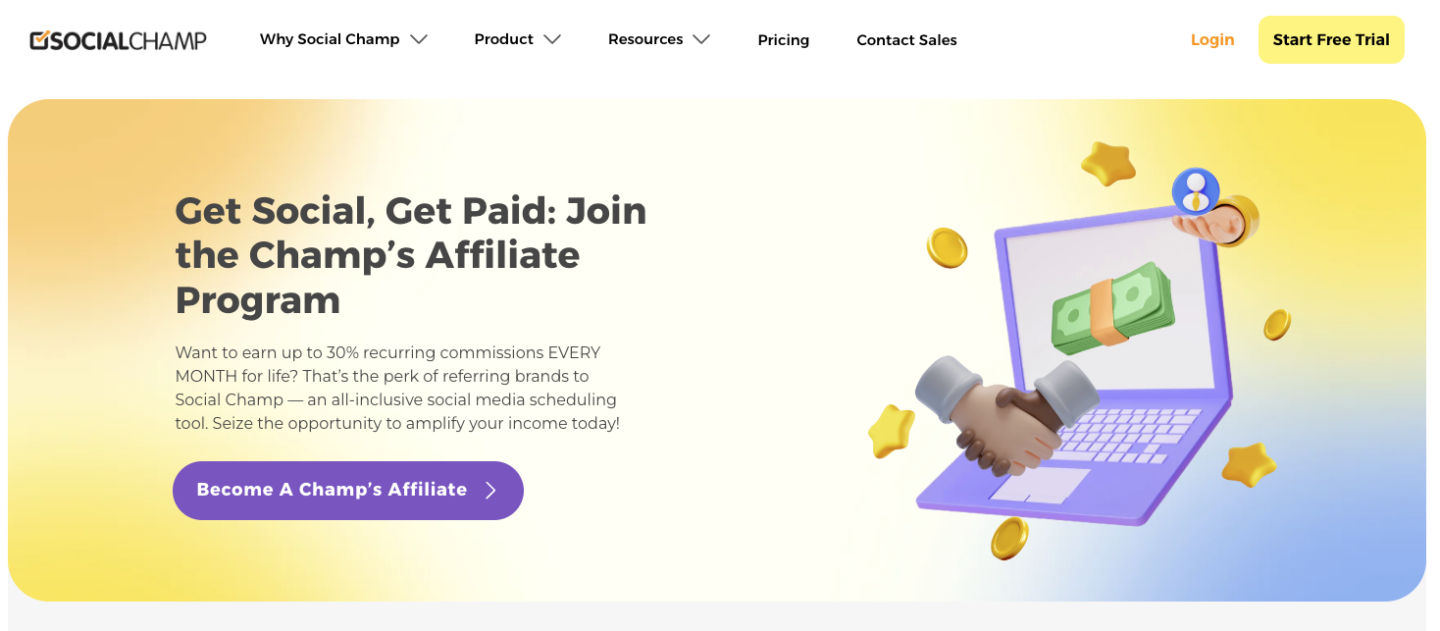Click the arrow inside the affiliate button

(491, 490)
